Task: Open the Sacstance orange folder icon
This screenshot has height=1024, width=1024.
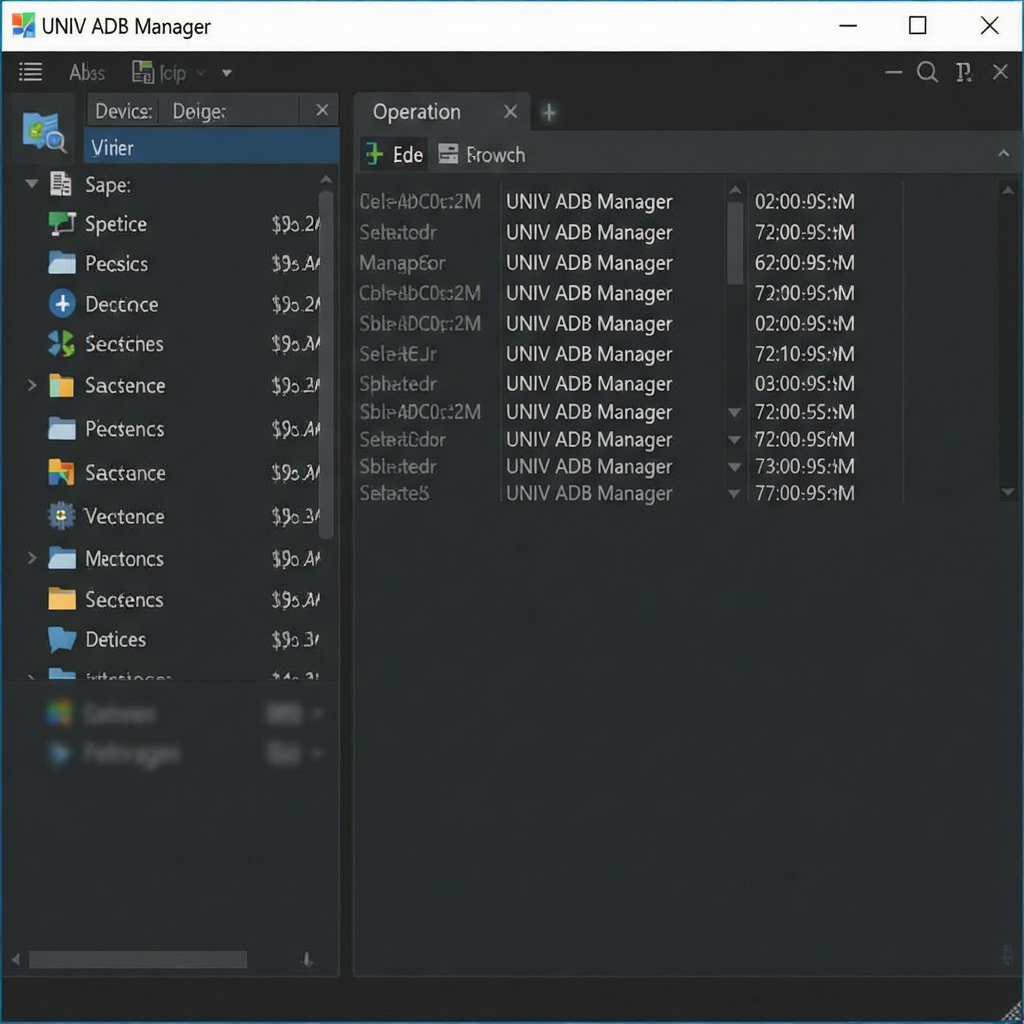Action: (x=61, y=472)
